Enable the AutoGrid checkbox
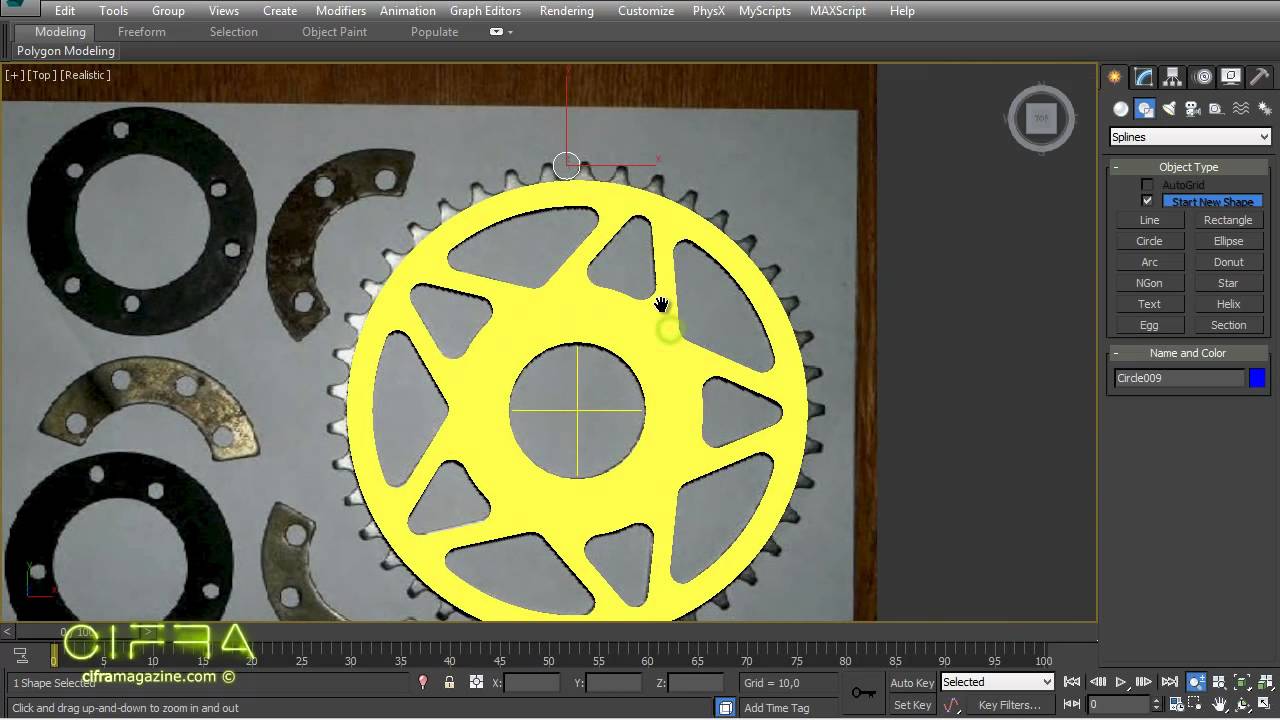Image resolution: width=1280 pixels, height=720 pixels. [1147, 185]
